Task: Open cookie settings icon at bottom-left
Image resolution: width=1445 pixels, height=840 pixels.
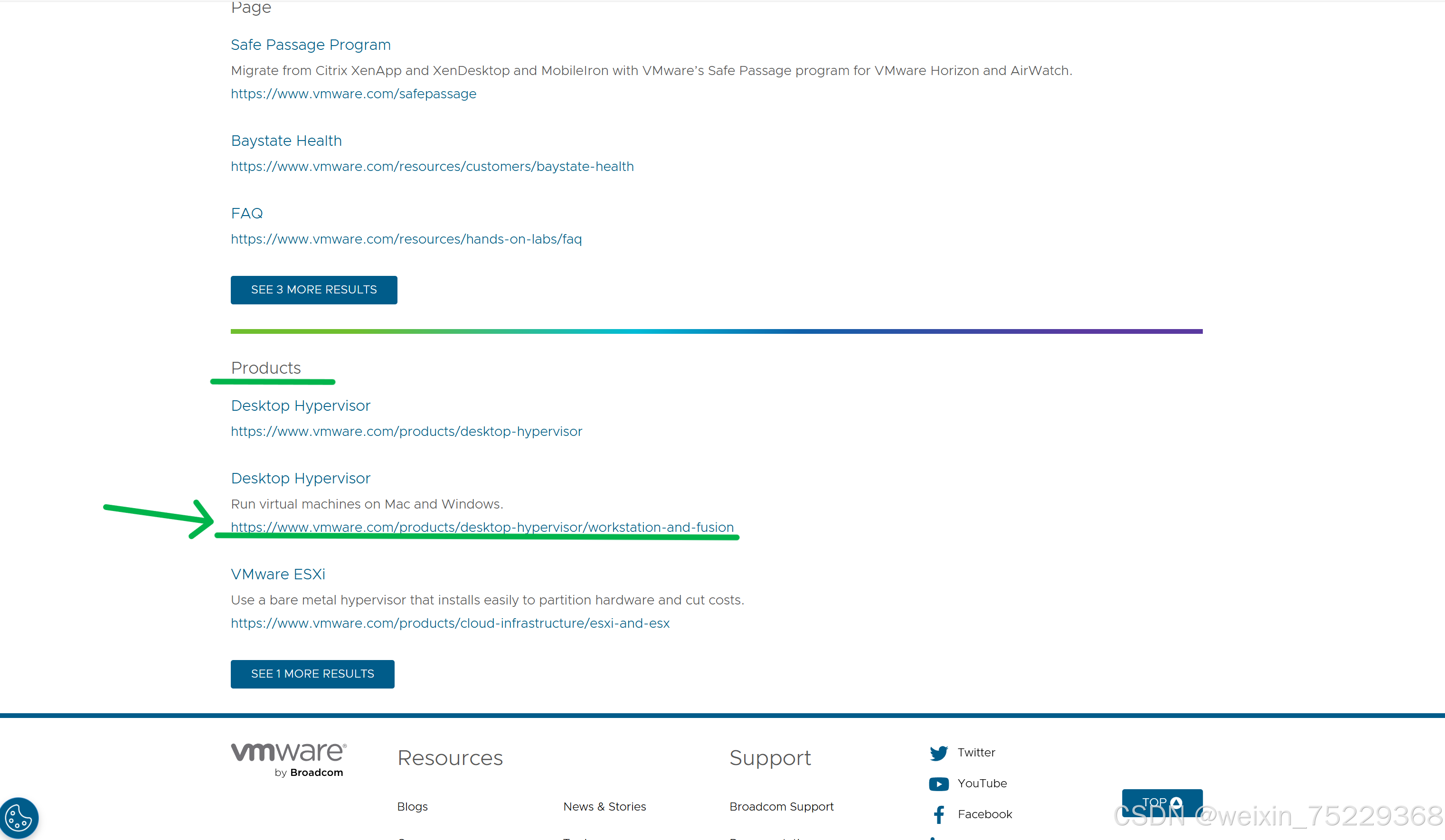Action: [19, 818]
